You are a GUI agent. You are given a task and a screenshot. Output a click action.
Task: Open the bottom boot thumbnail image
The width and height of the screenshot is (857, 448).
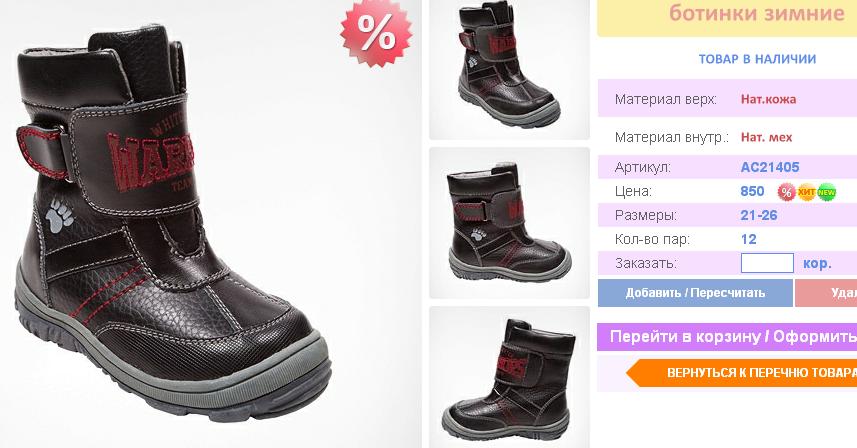(x=509, y=377)
